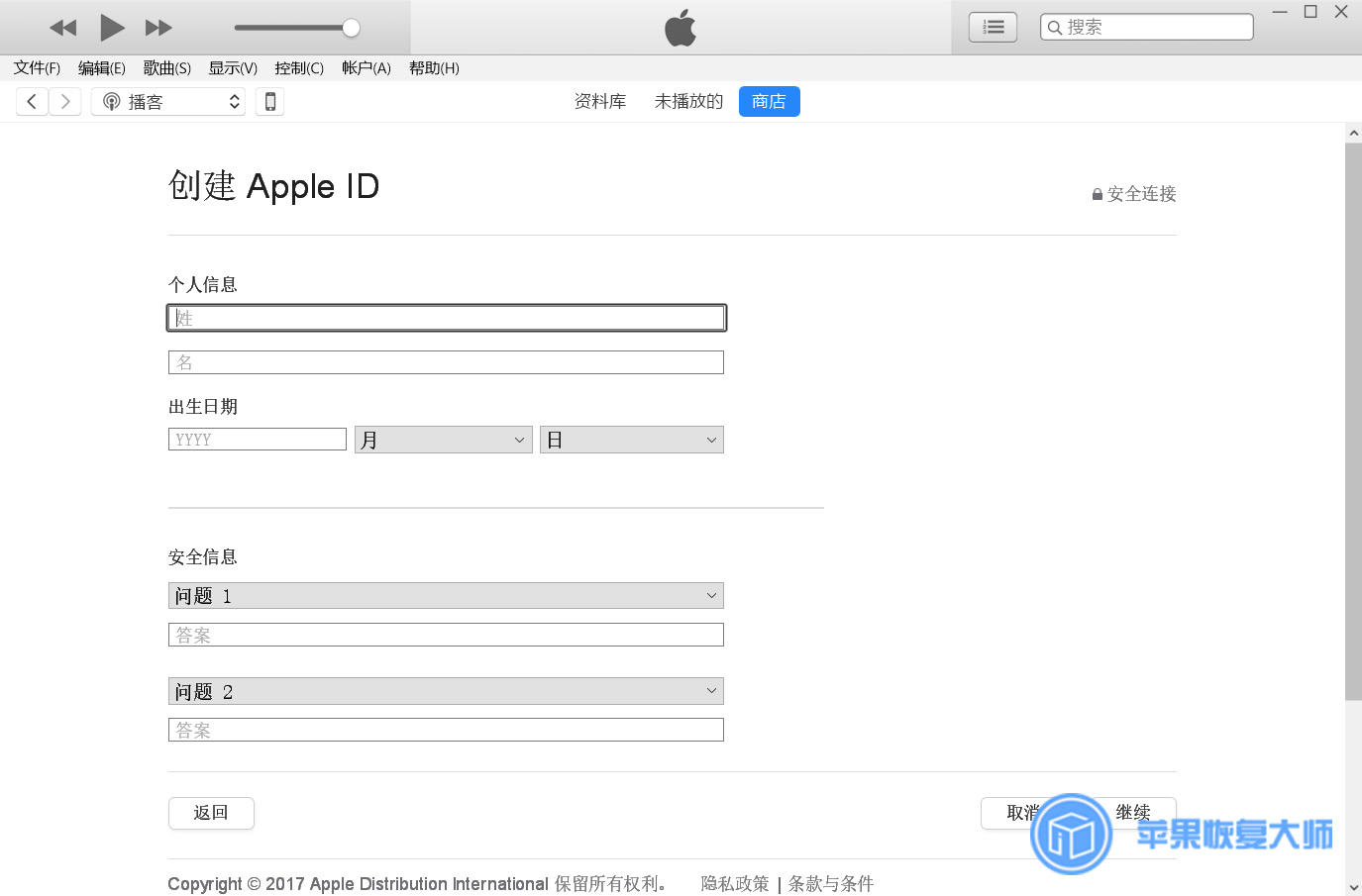Open the 日 day dropdown
The image size is (1362, 896).
coord(632,440)
